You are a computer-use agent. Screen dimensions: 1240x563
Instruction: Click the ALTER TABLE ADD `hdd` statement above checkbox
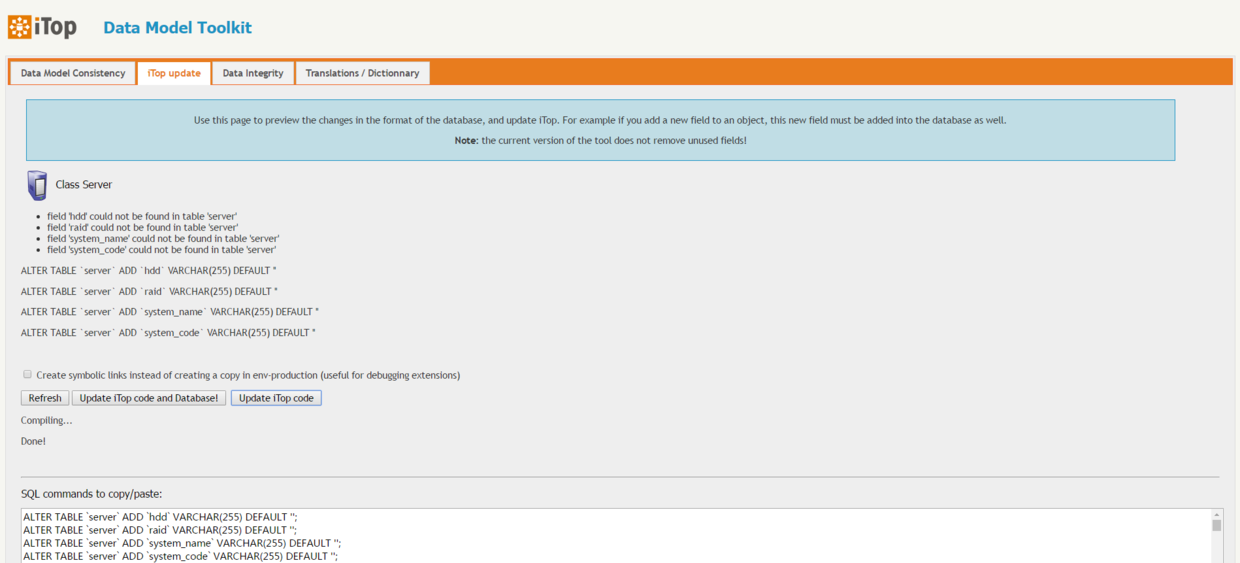(x=149, y=271)
